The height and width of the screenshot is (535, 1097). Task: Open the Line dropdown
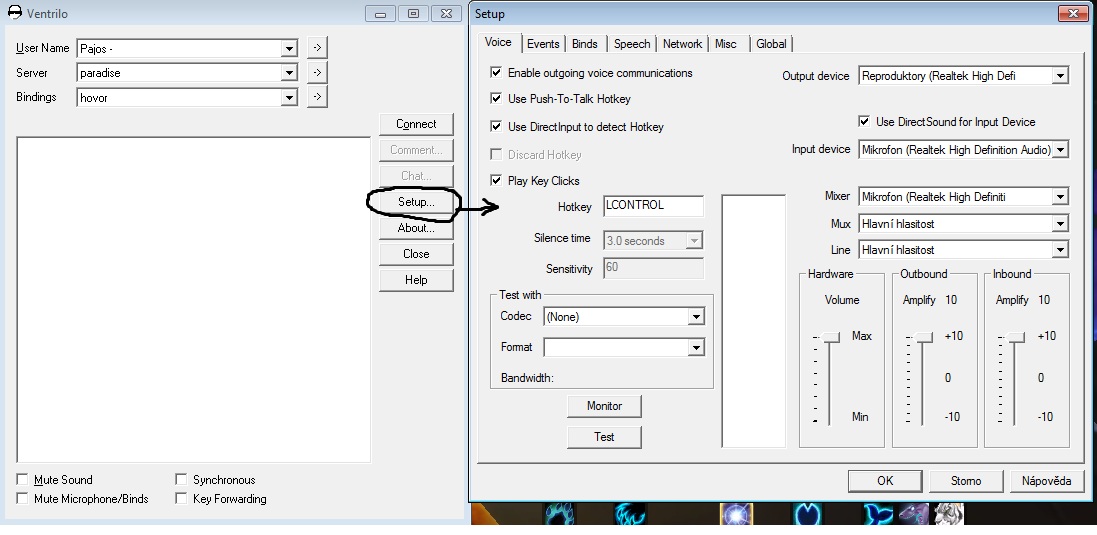click(1060, 250)
